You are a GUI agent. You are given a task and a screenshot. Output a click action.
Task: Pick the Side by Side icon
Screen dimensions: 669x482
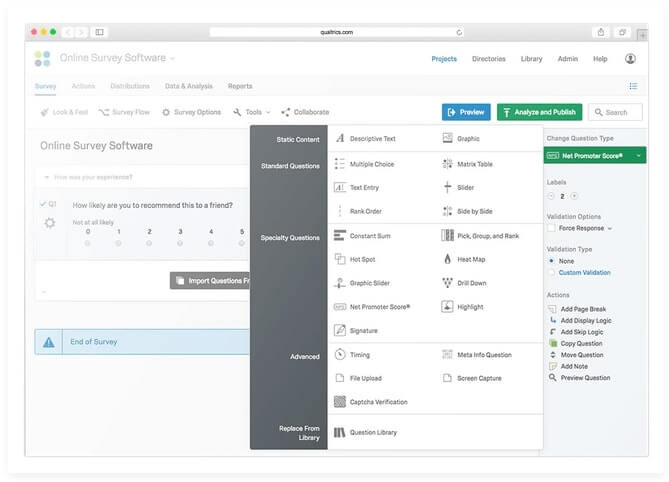click(x=447, y=211)
